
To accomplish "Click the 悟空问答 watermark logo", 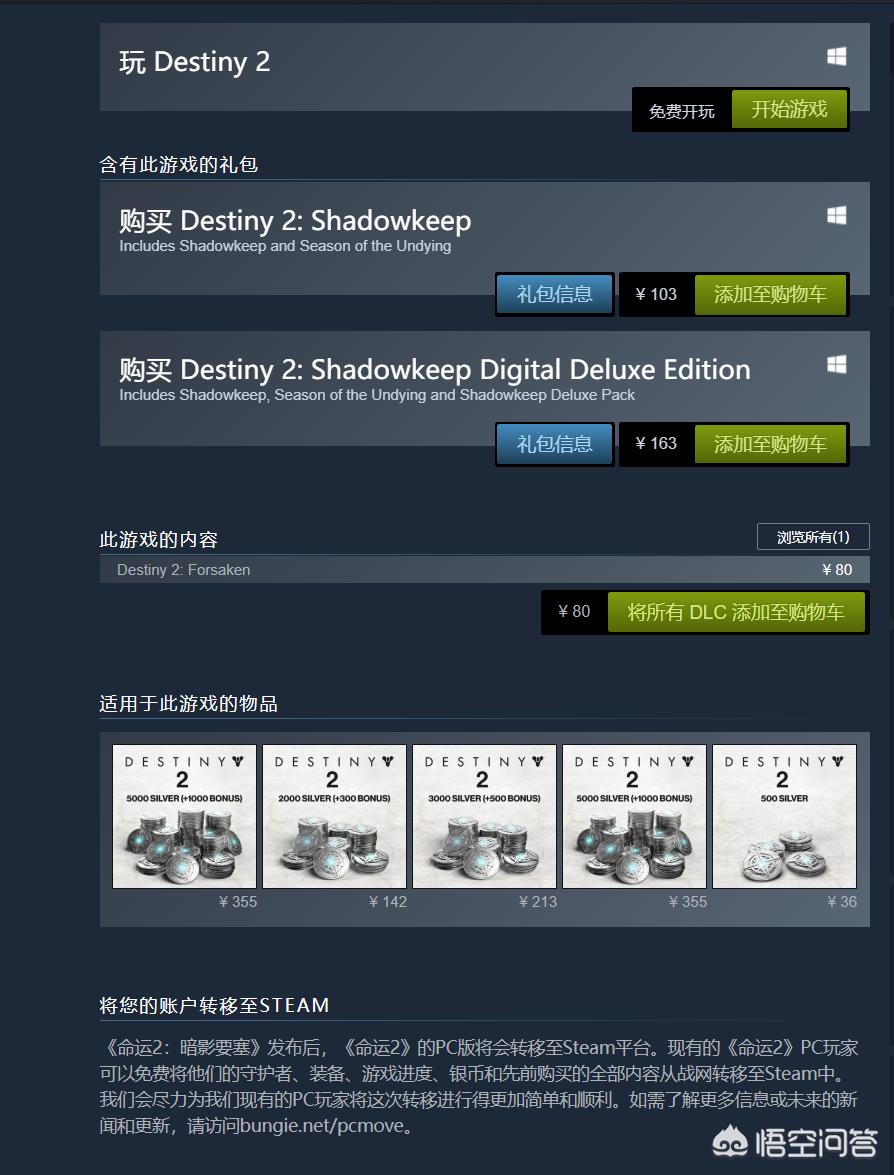I will [x=795, y=1142].
